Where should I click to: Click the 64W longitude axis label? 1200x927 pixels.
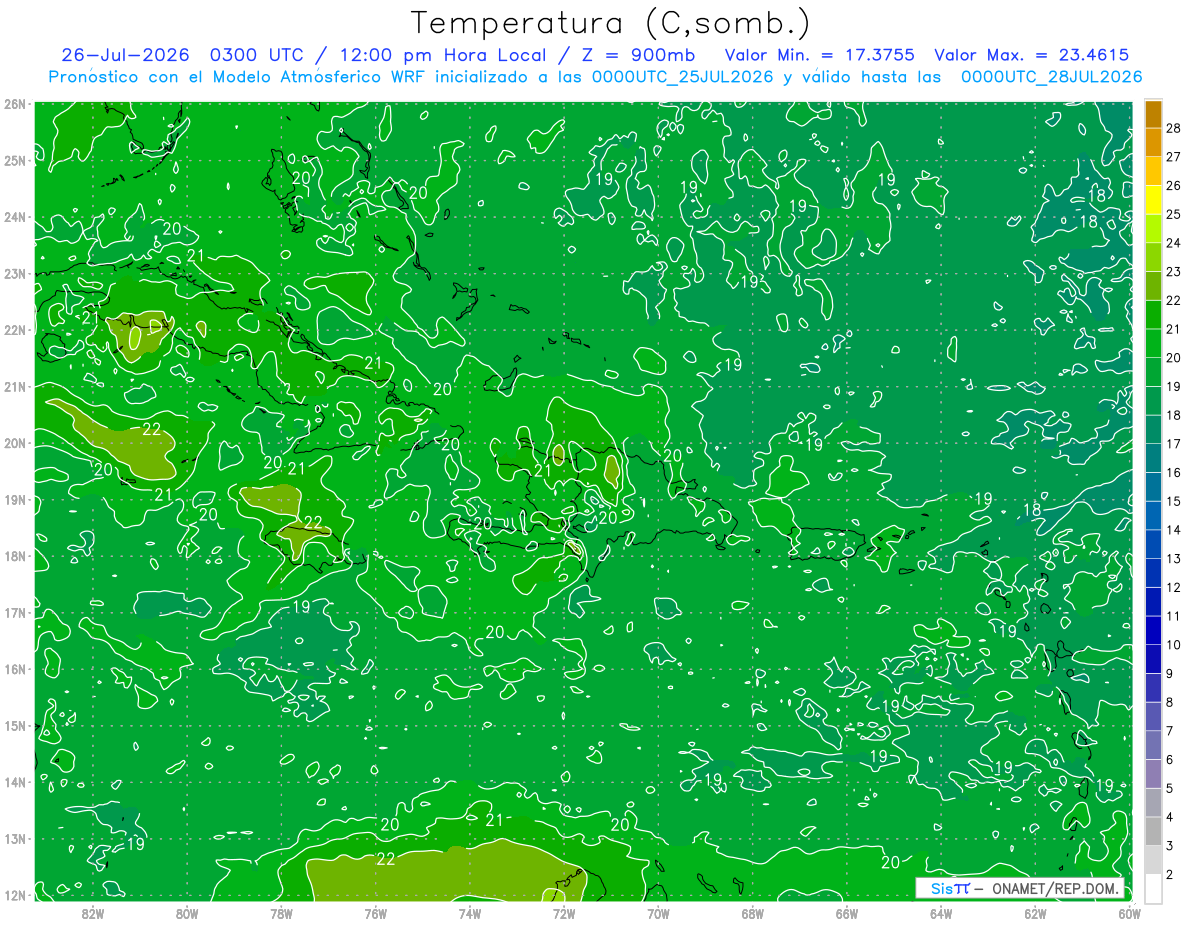click(941, 913)
